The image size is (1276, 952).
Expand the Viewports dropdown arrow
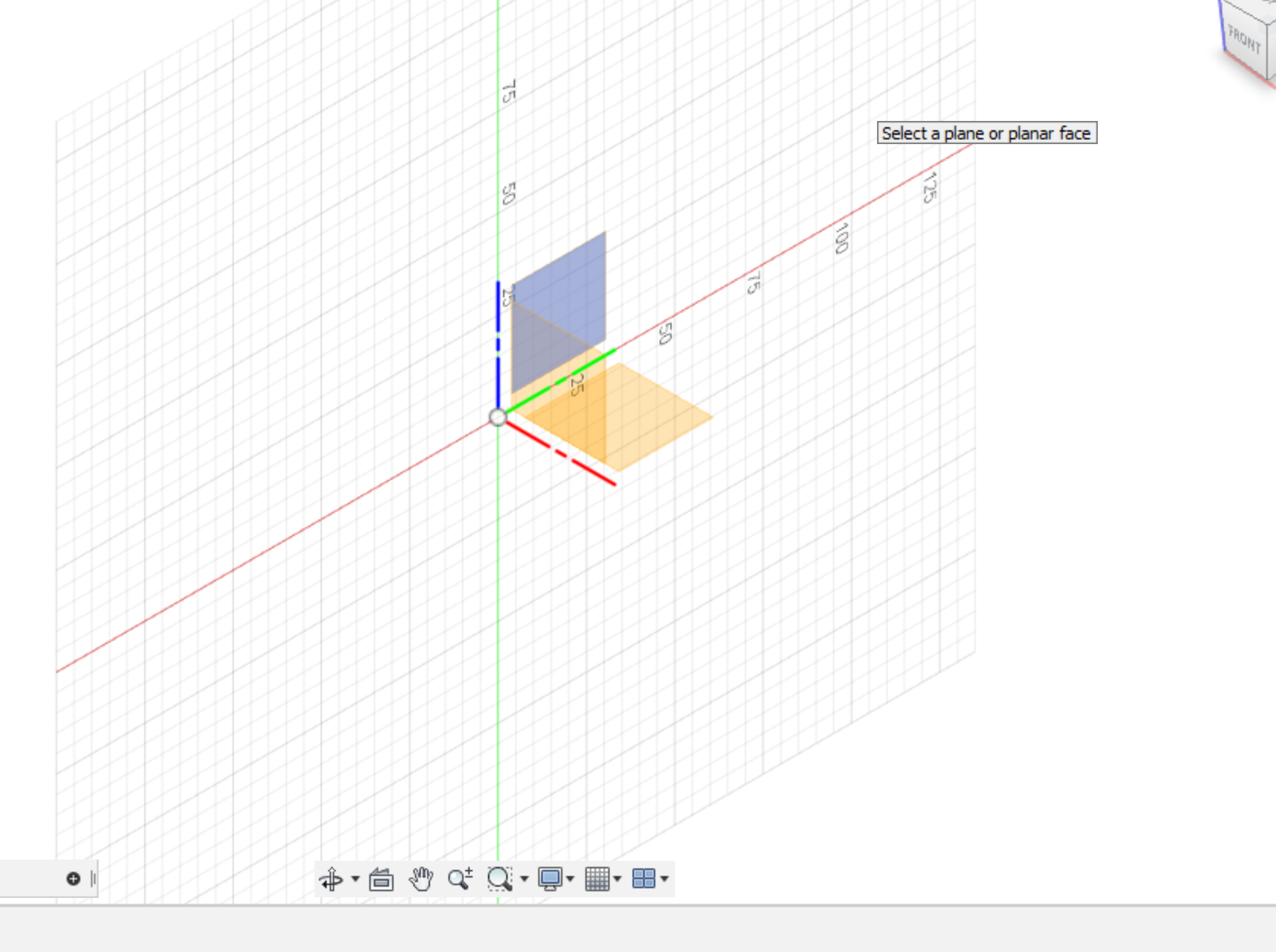[664, 878]
